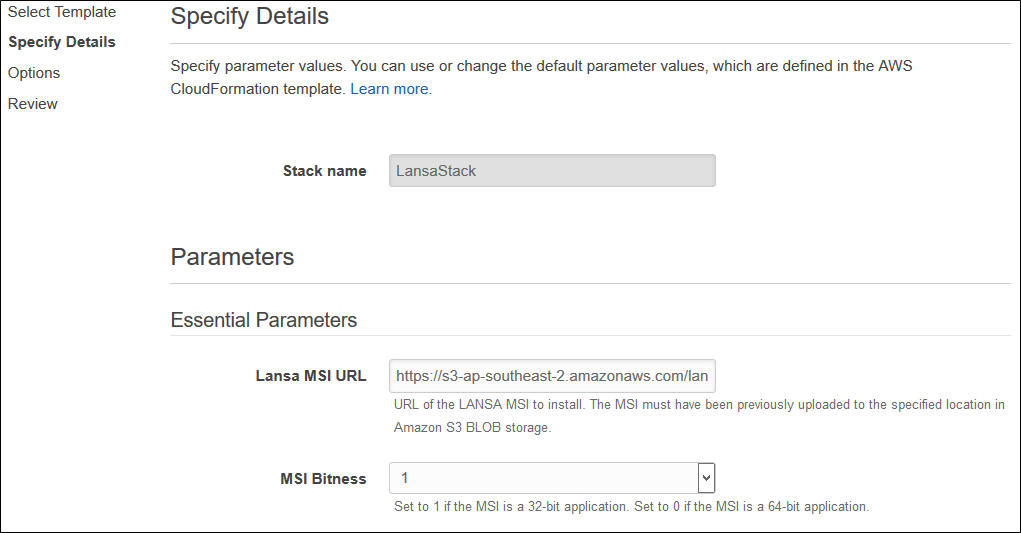Go to the Select Template step
The width and height of the screenshot is (1021, 533).
click(x=62, y=12)
